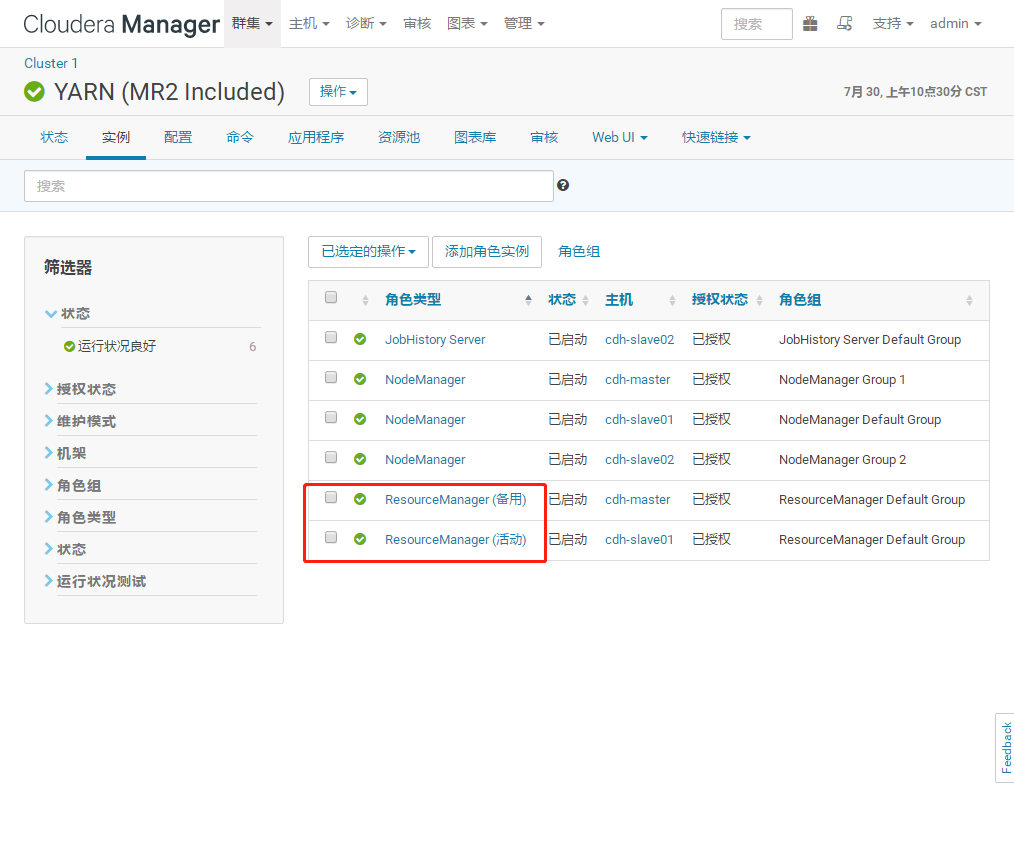Switch to the 应用程序 tab
Viewport: 1014px width, 860px height.
tap(316, 138)
